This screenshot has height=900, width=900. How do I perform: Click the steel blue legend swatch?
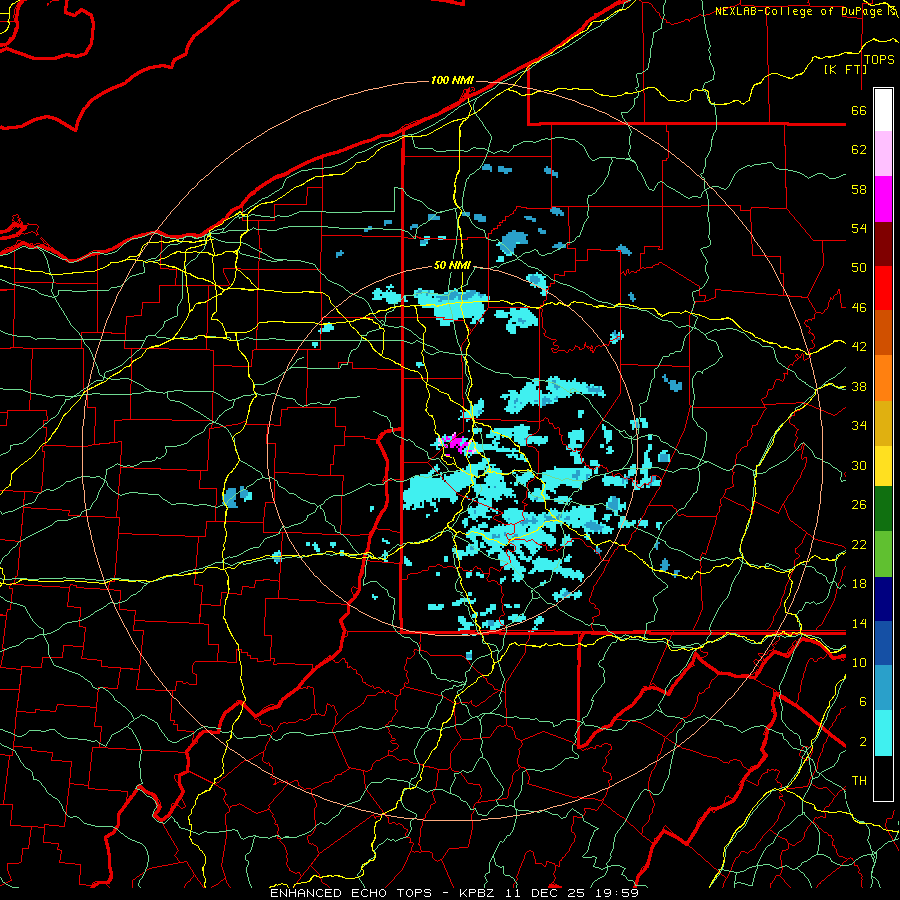pyautogui.click(x=883, y=688)
